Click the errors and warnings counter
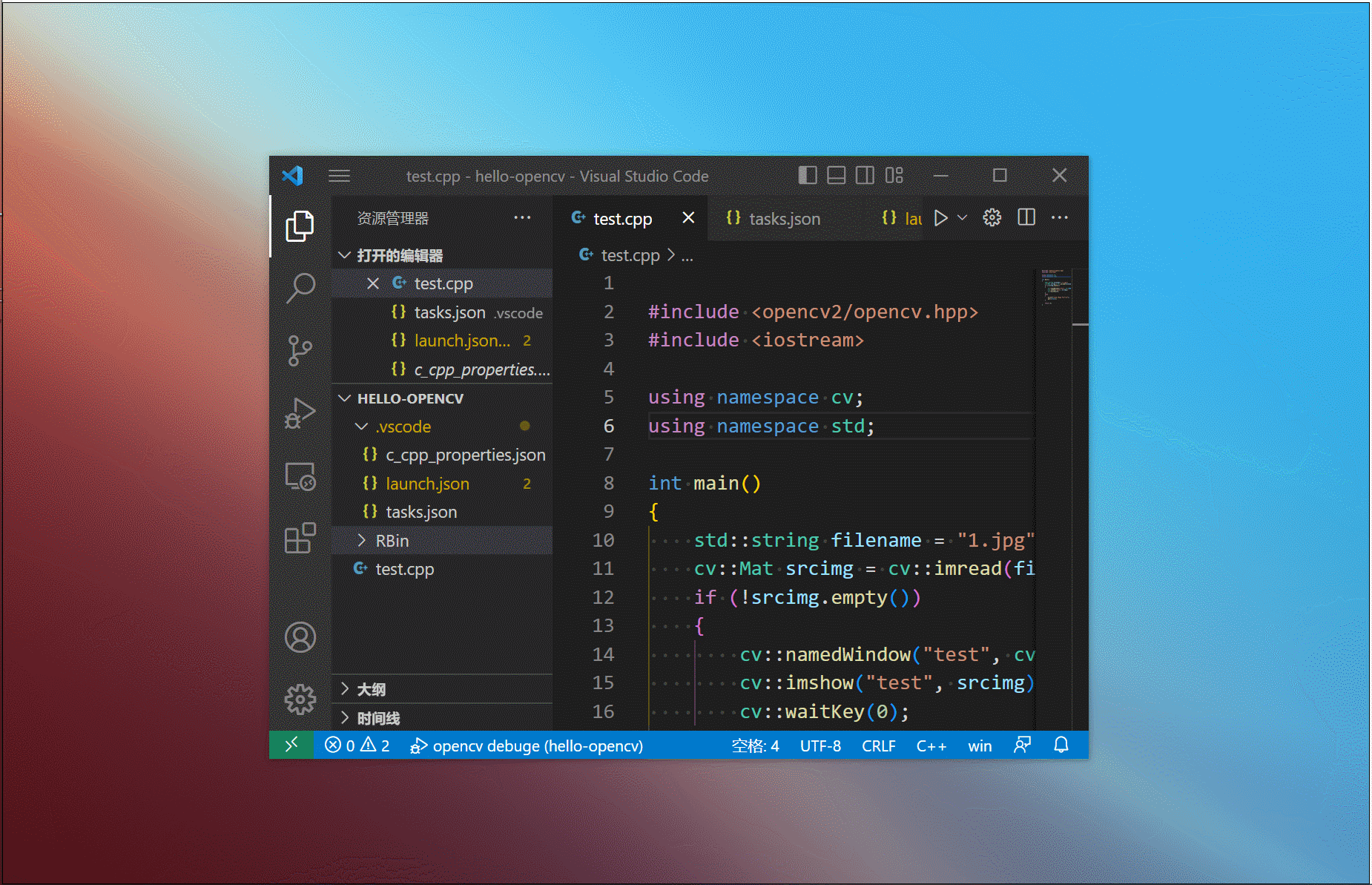The image size is (1372, 885). click(x=356, y=746)
